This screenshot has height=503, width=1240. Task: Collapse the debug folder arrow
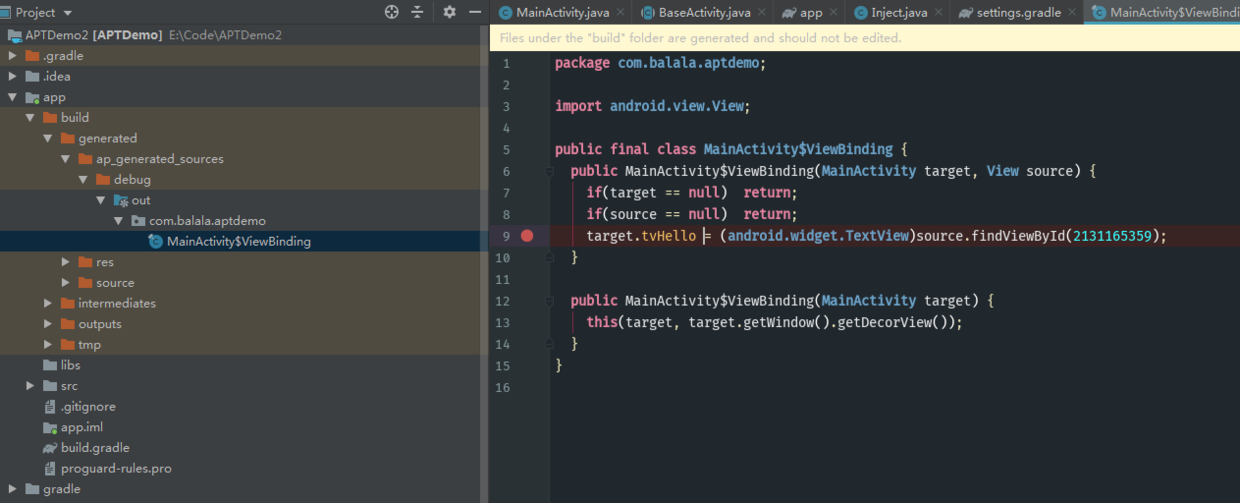83,179
